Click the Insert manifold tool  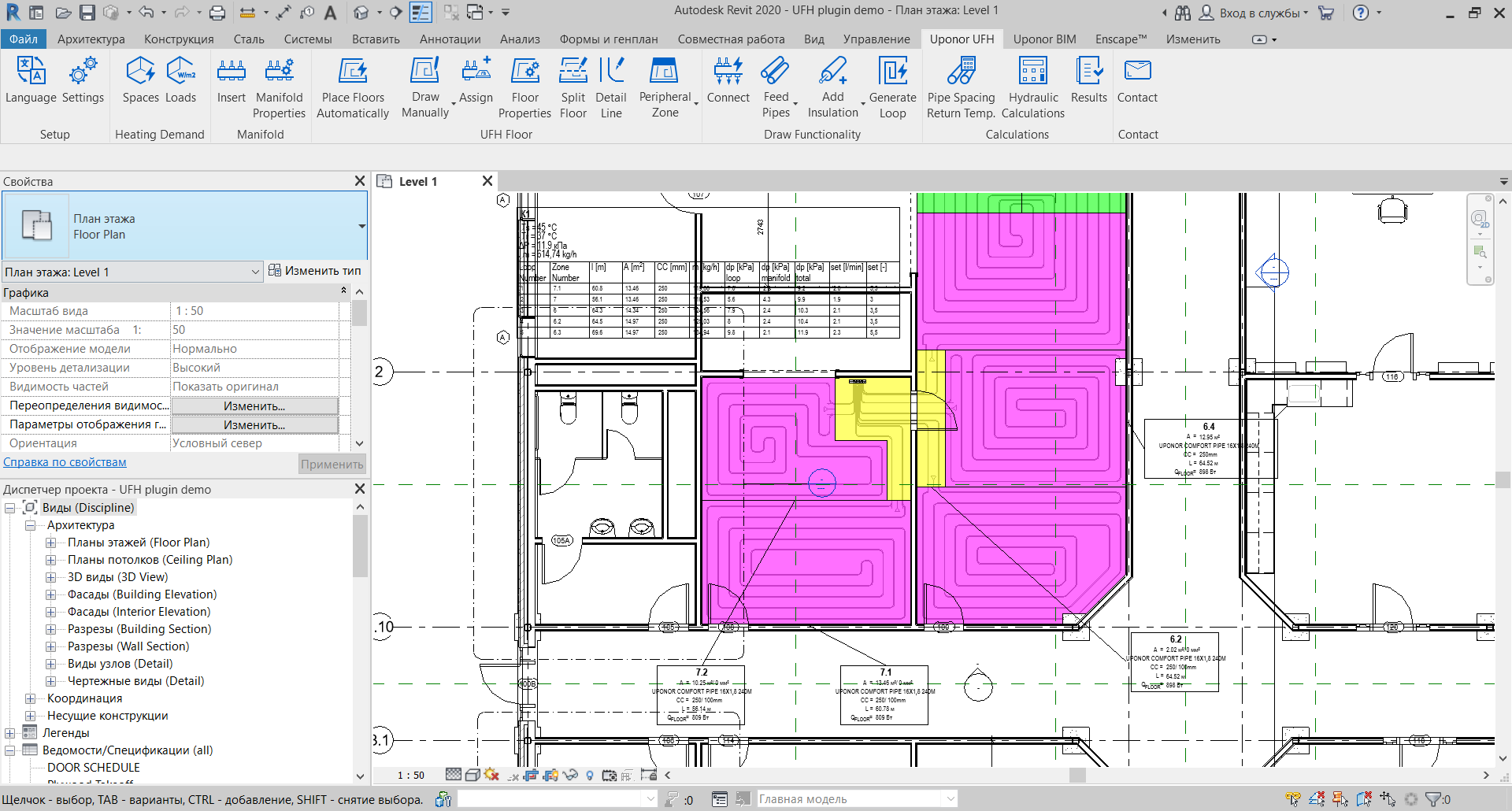[x=232, y=80]
